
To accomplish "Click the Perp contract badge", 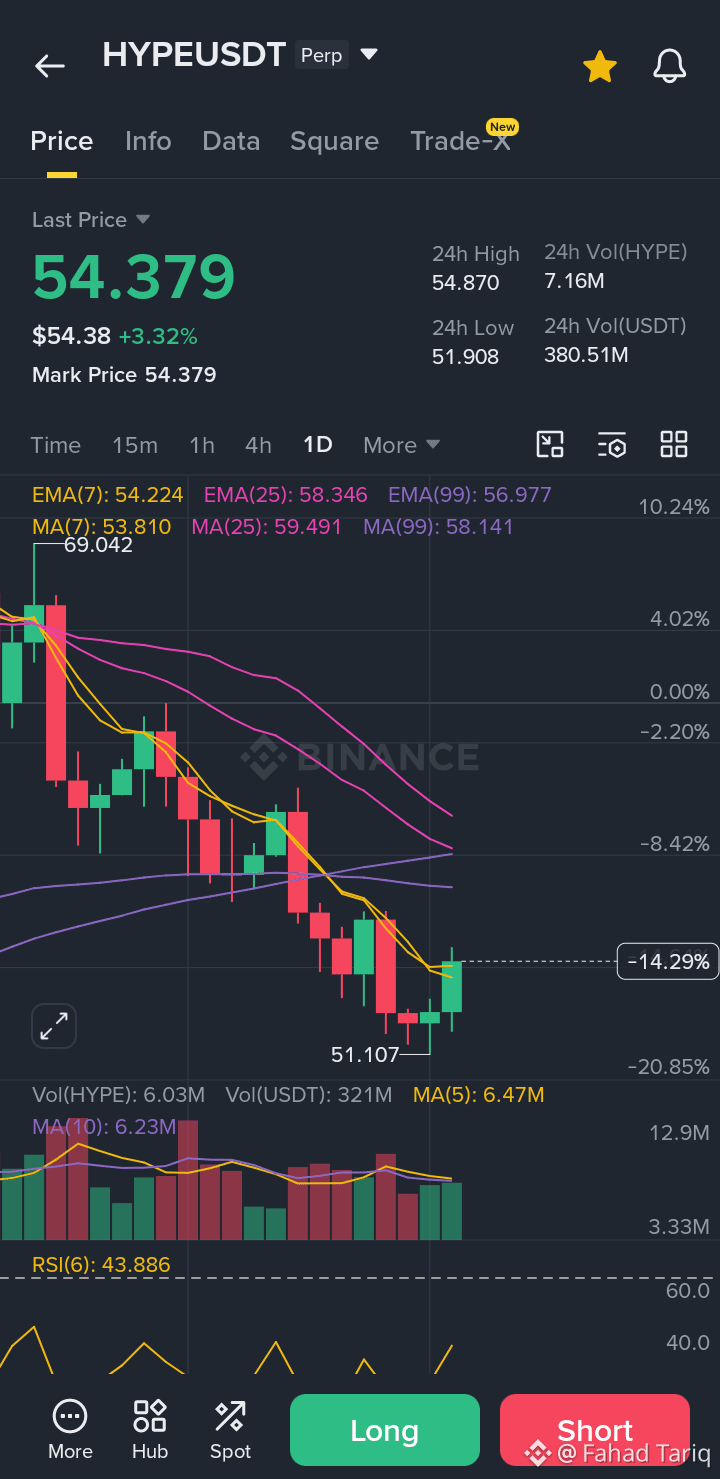I will tap(322, 55).
